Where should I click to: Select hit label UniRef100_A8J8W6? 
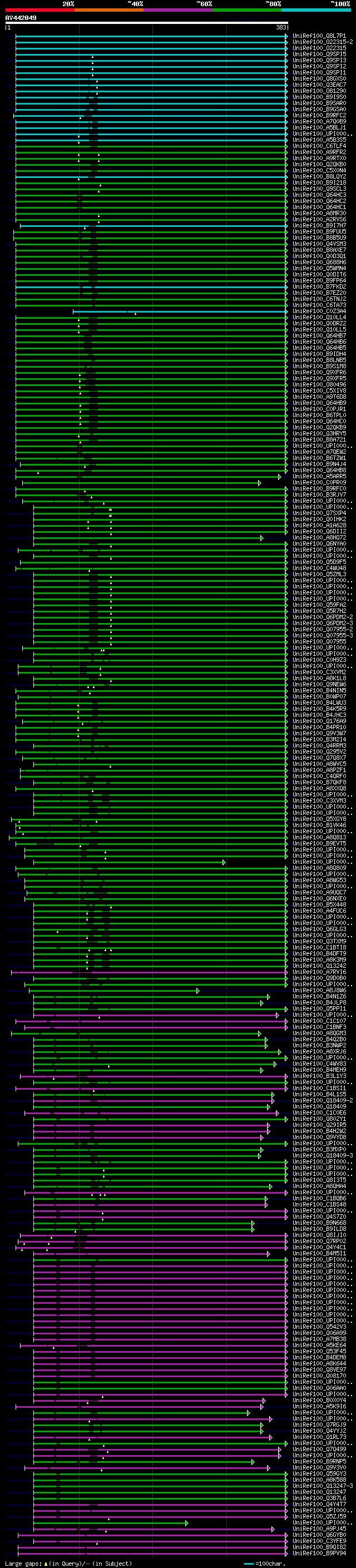[319, 990]
